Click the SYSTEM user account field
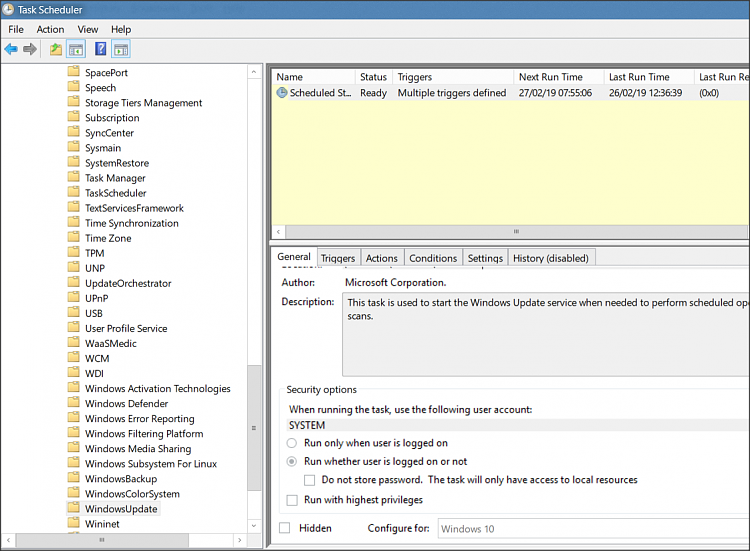Screen dimensions: 750x551 518,425
